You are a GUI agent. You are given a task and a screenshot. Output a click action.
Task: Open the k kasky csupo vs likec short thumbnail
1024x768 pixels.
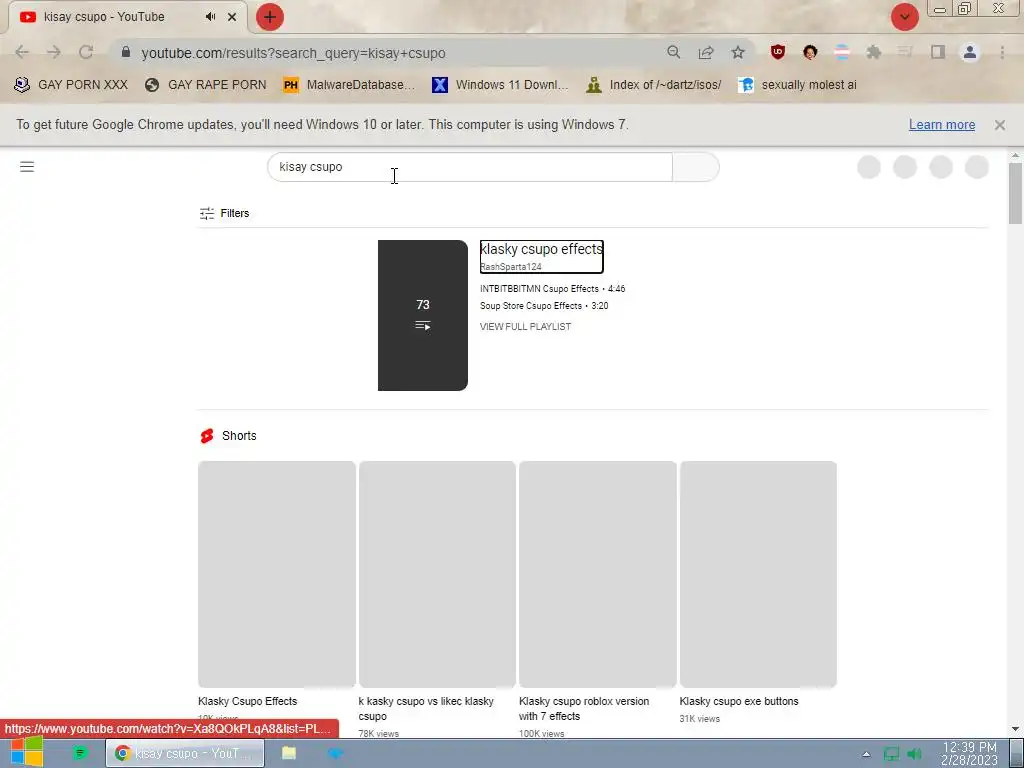pyautogui.click(x=437, y=574)
